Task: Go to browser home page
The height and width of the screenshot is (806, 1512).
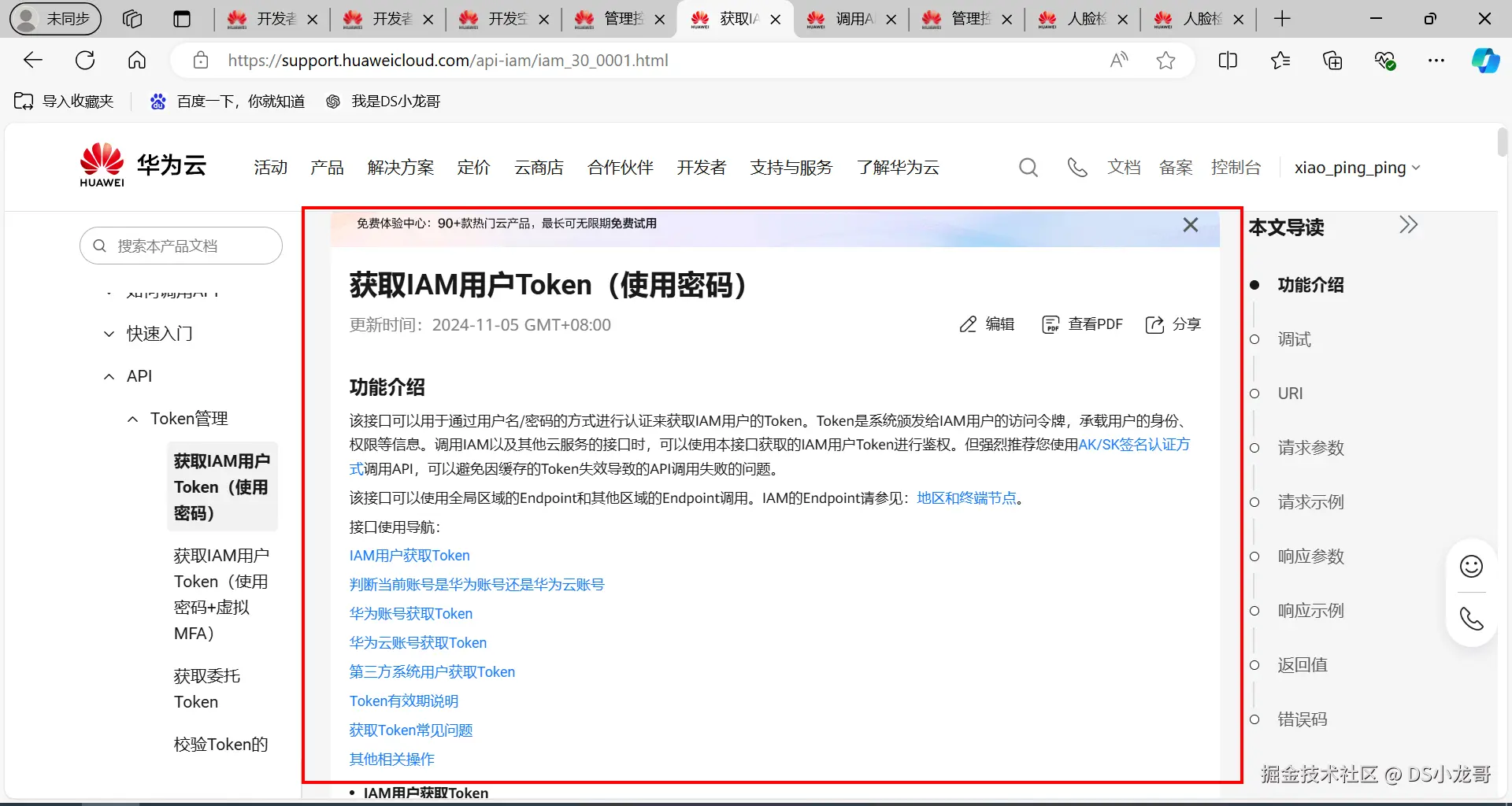Action: point(137,60)
